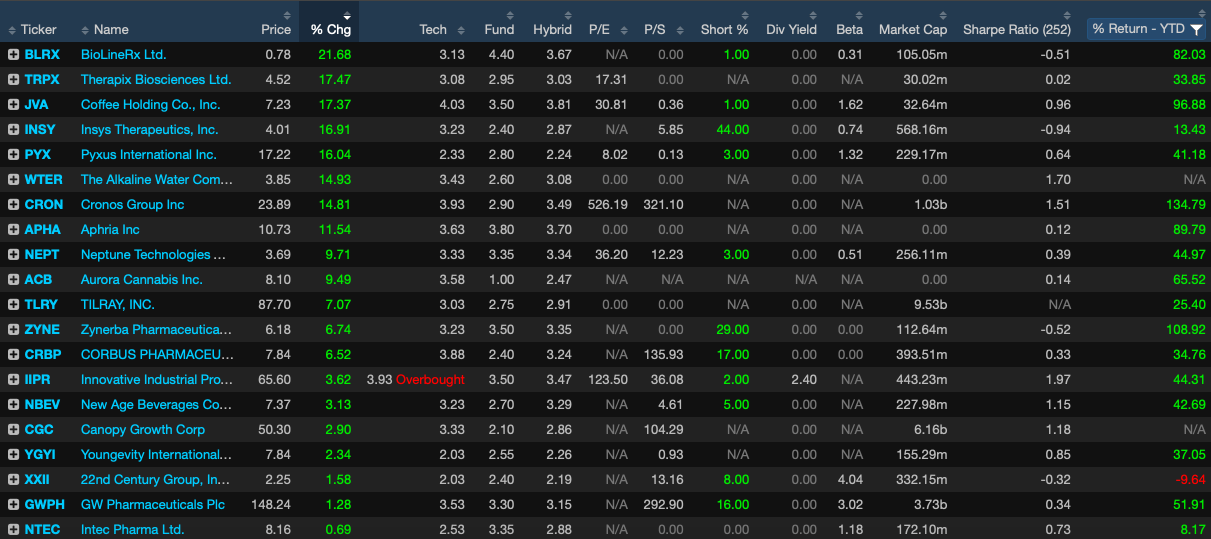1211x539 pixels.
Task: Expand the PYX row plus icon
Action: pyautogui.click(x=13, y=154)
